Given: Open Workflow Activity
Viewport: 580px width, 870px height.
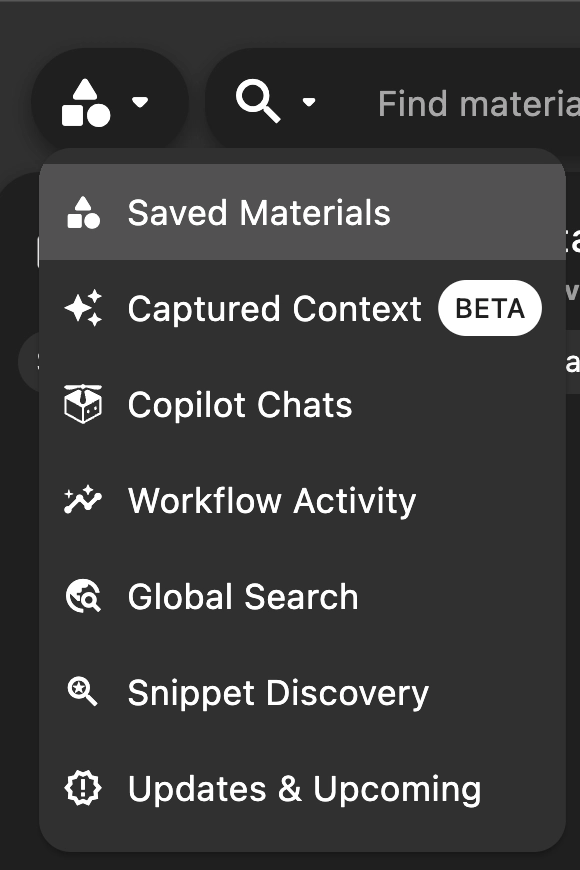Looking at the screenshot, I should pyautogui.click(x=271, y=500).
